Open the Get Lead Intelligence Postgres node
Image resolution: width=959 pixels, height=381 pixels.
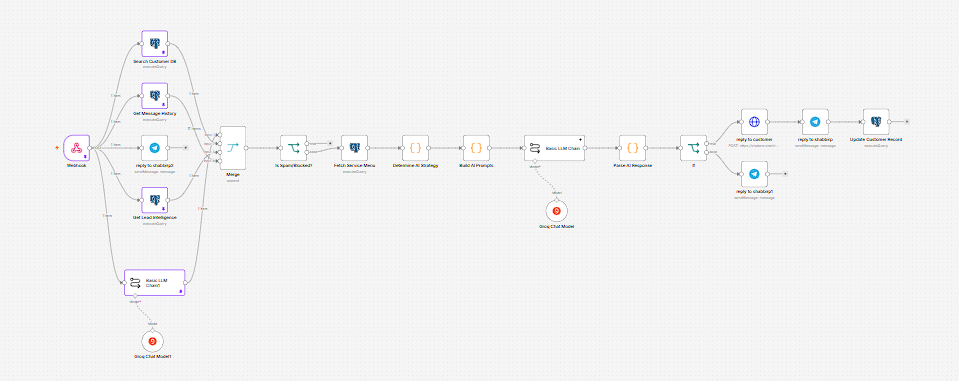[x=155, y=200]
